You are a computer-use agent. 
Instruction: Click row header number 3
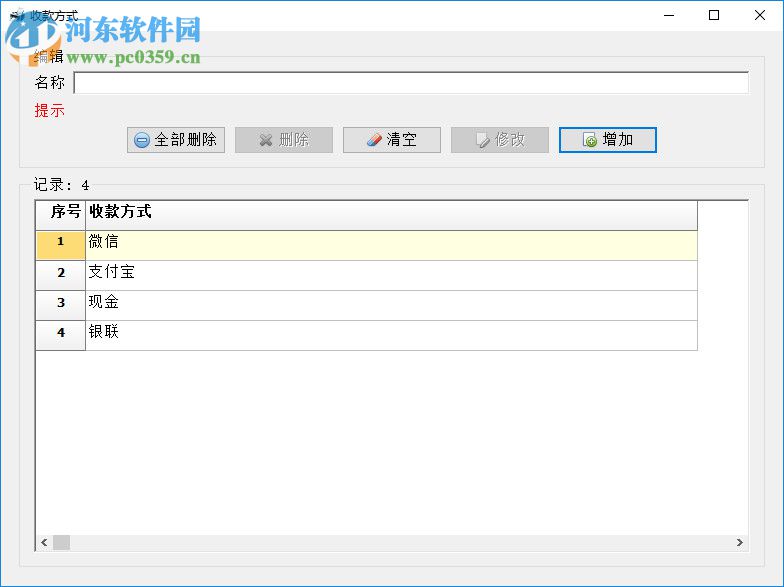[60, 306]
